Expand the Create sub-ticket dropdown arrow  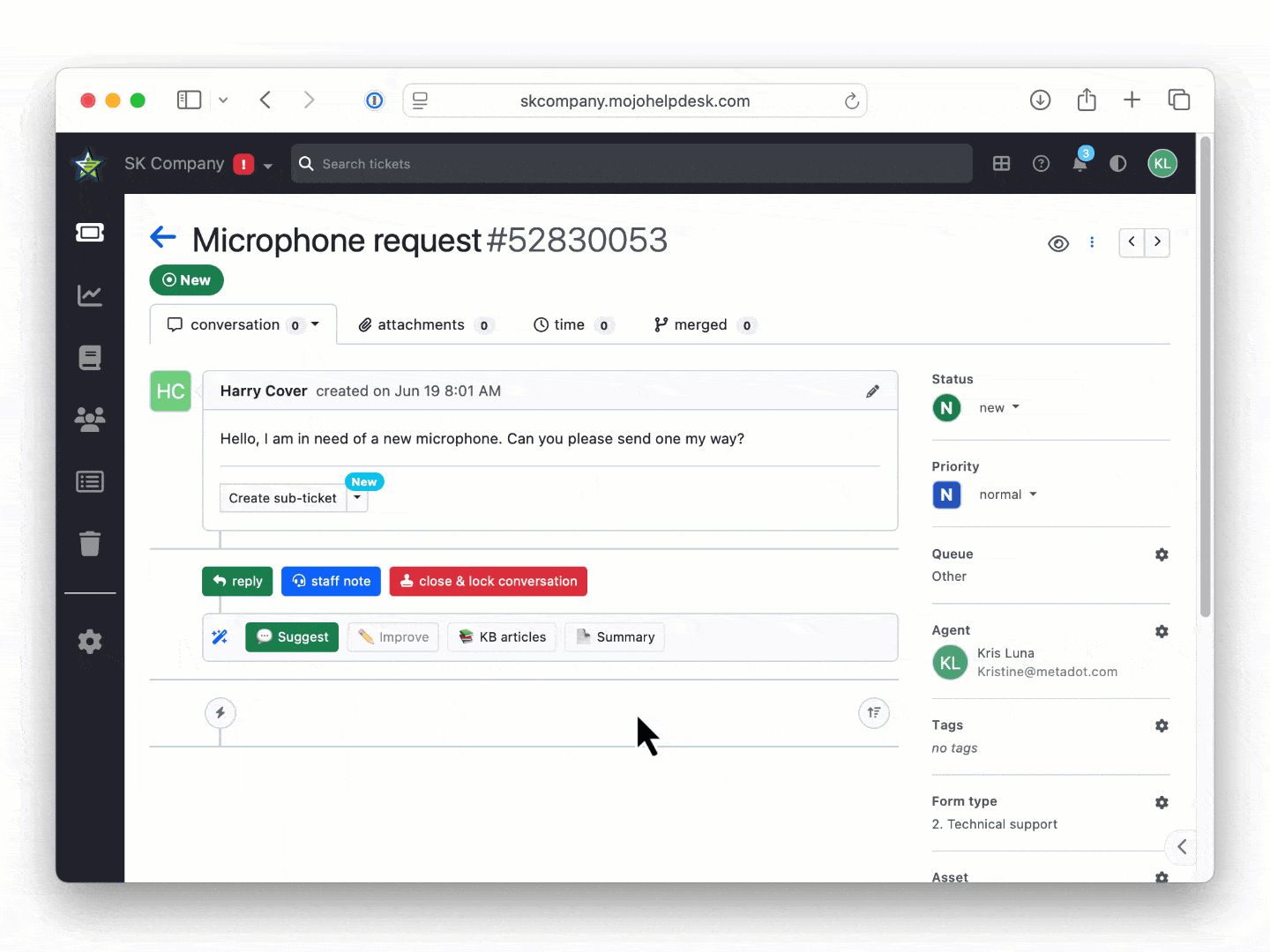pyautogui.click(x=357, y=498)
